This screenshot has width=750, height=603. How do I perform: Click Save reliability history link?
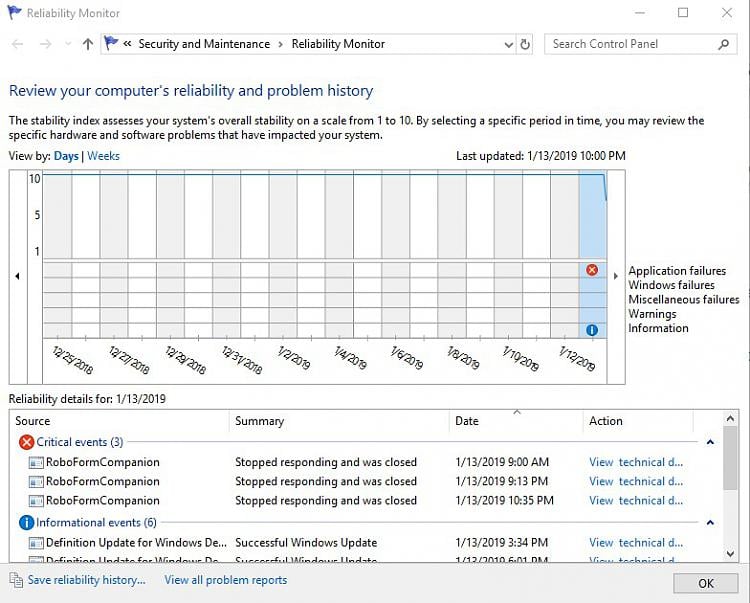[x=86, y=580]
